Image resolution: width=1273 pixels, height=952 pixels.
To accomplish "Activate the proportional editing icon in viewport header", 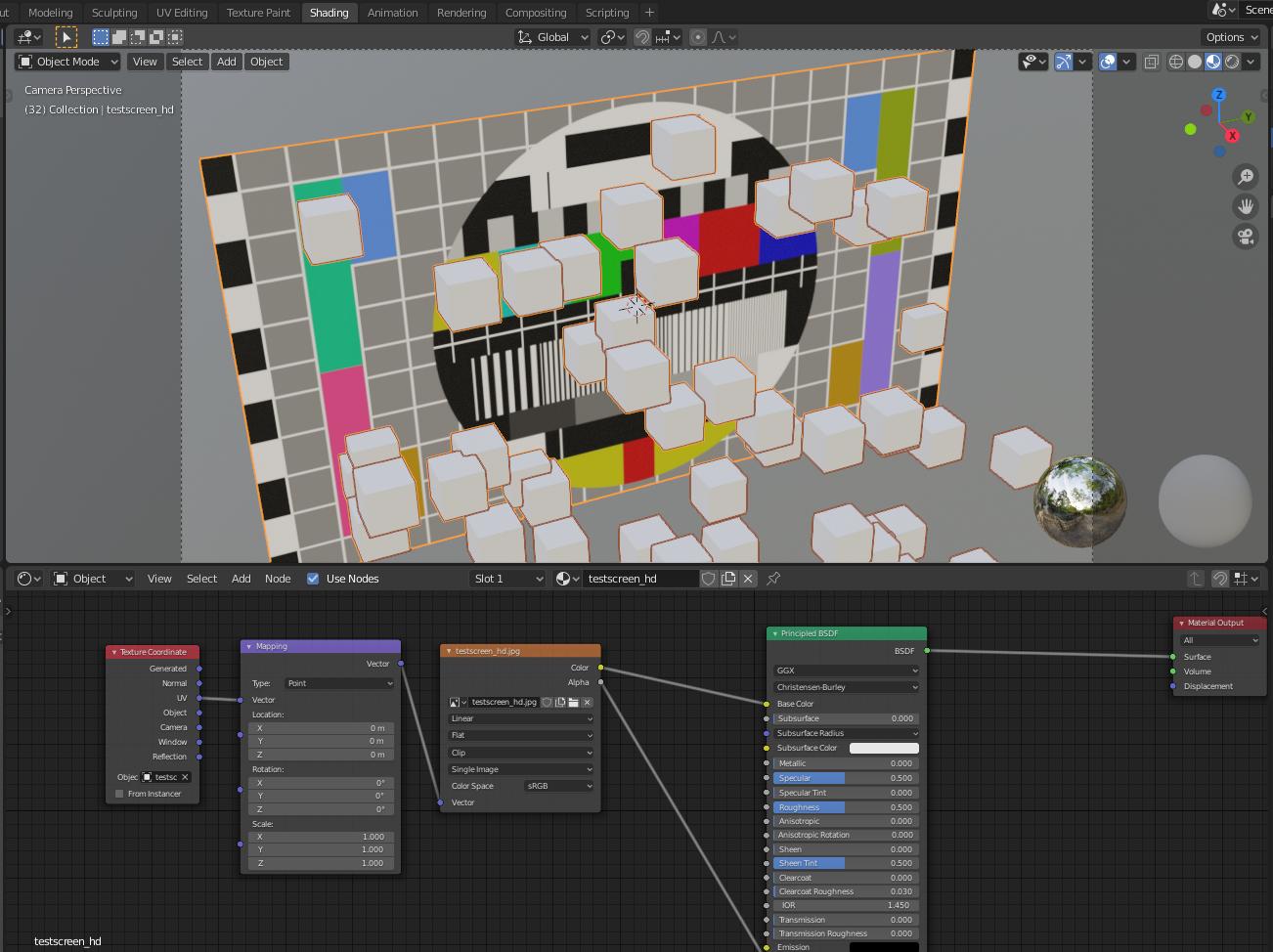I will click(x=697, y=37).
